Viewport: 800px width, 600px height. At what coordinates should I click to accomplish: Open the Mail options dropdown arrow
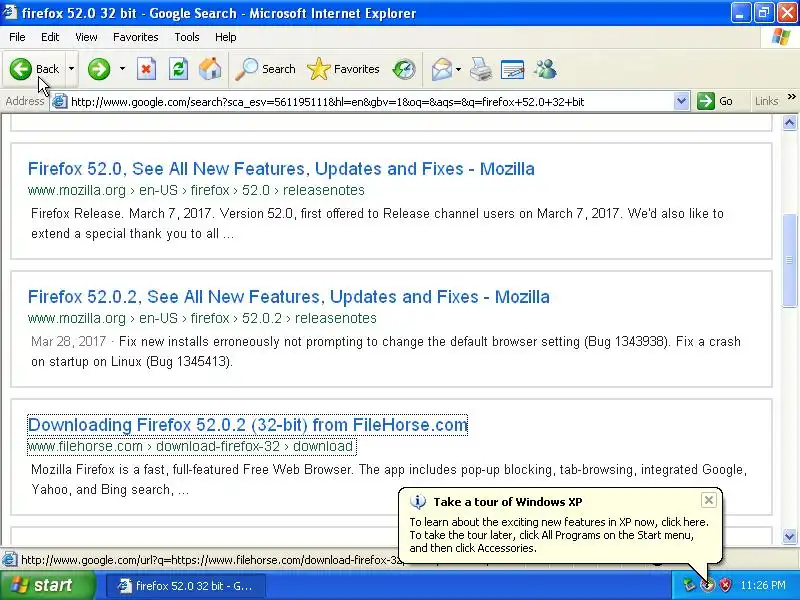458,69
